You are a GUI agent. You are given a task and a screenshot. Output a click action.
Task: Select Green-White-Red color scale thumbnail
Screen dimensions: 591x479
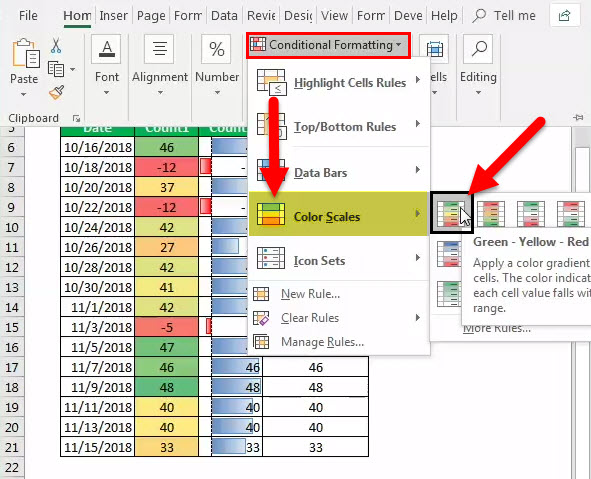click(531, 214)
